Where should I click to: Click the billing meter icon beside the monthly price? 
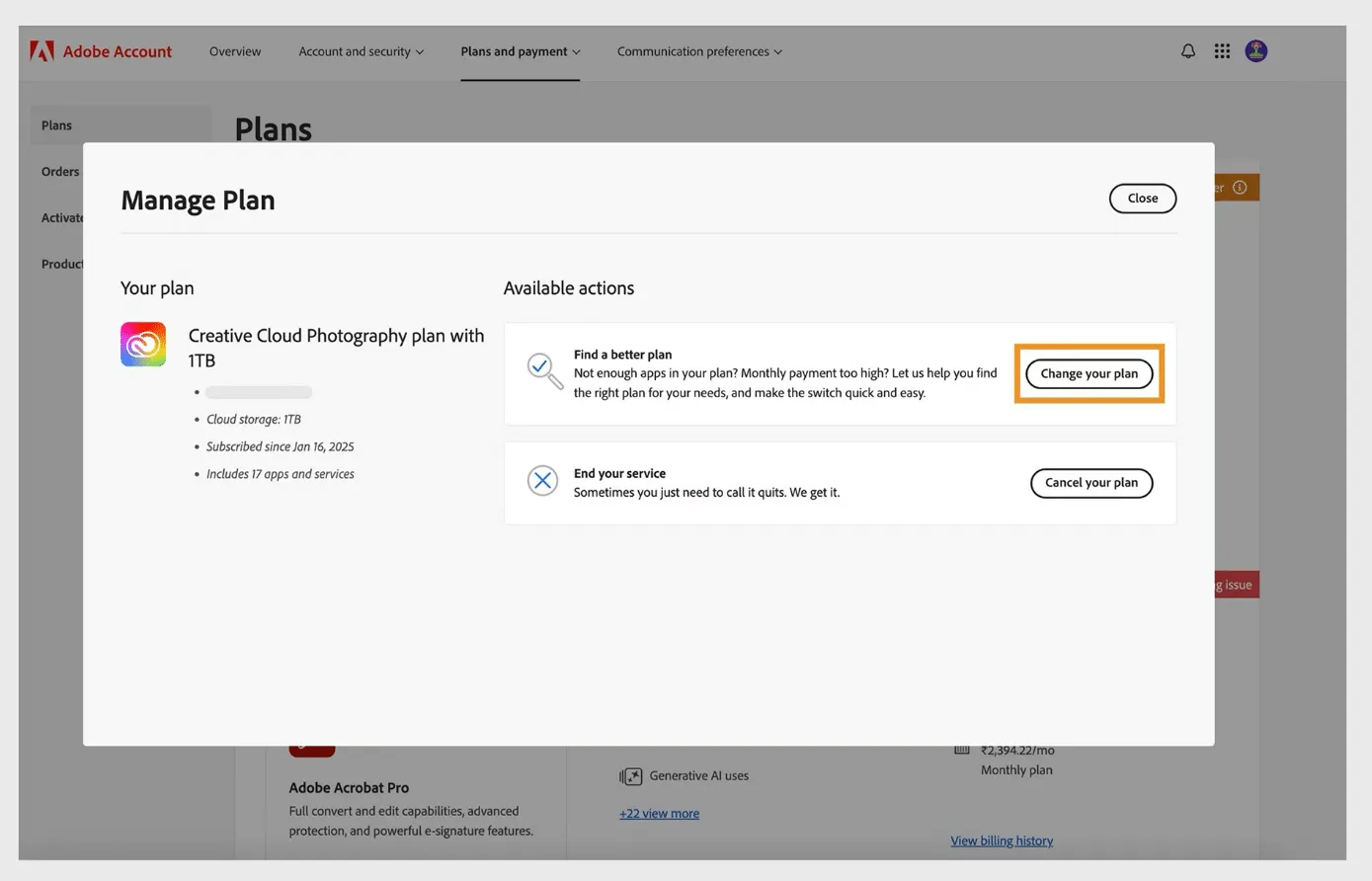pyautogui.click(x=961, y=748)
